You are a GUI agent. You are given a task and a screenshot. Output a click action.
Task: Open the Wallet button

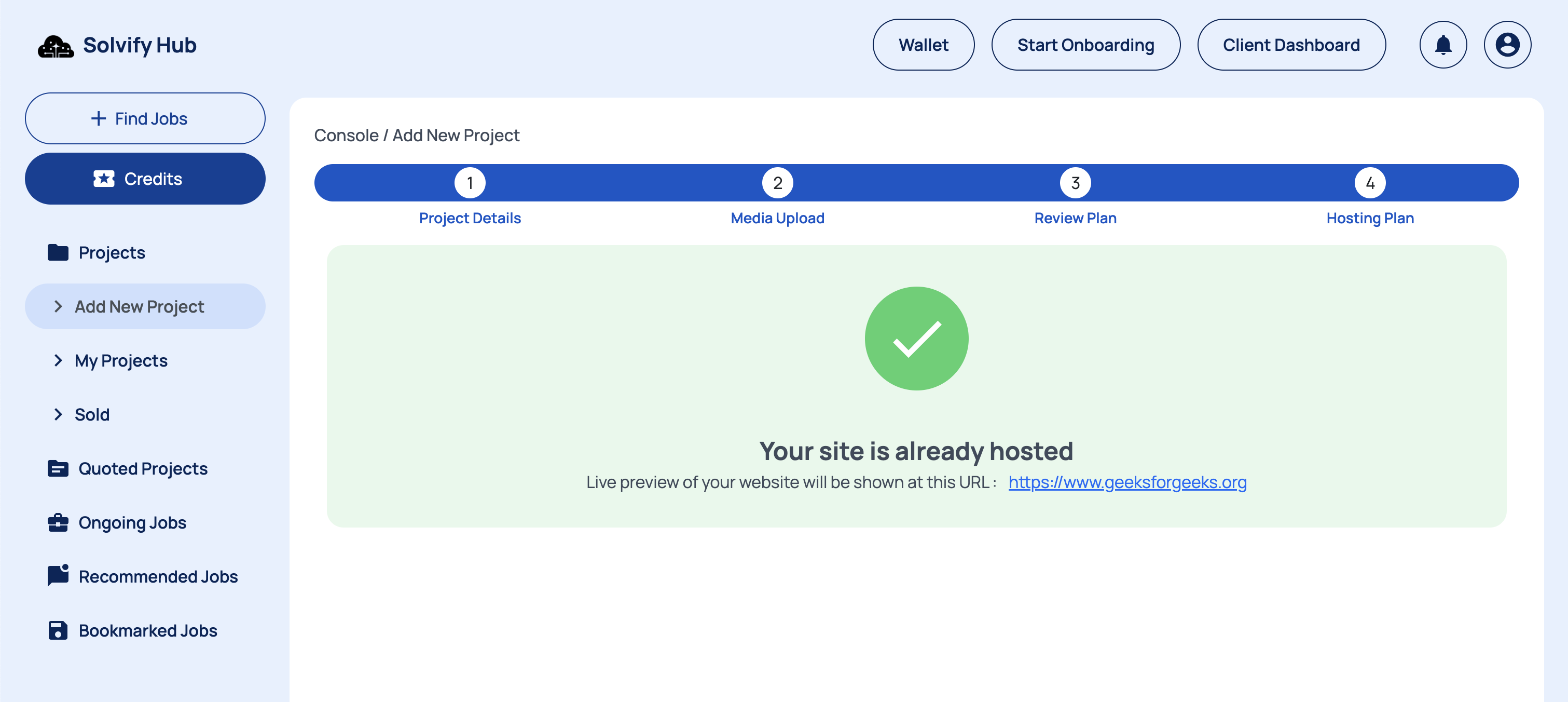click(924, 45)
